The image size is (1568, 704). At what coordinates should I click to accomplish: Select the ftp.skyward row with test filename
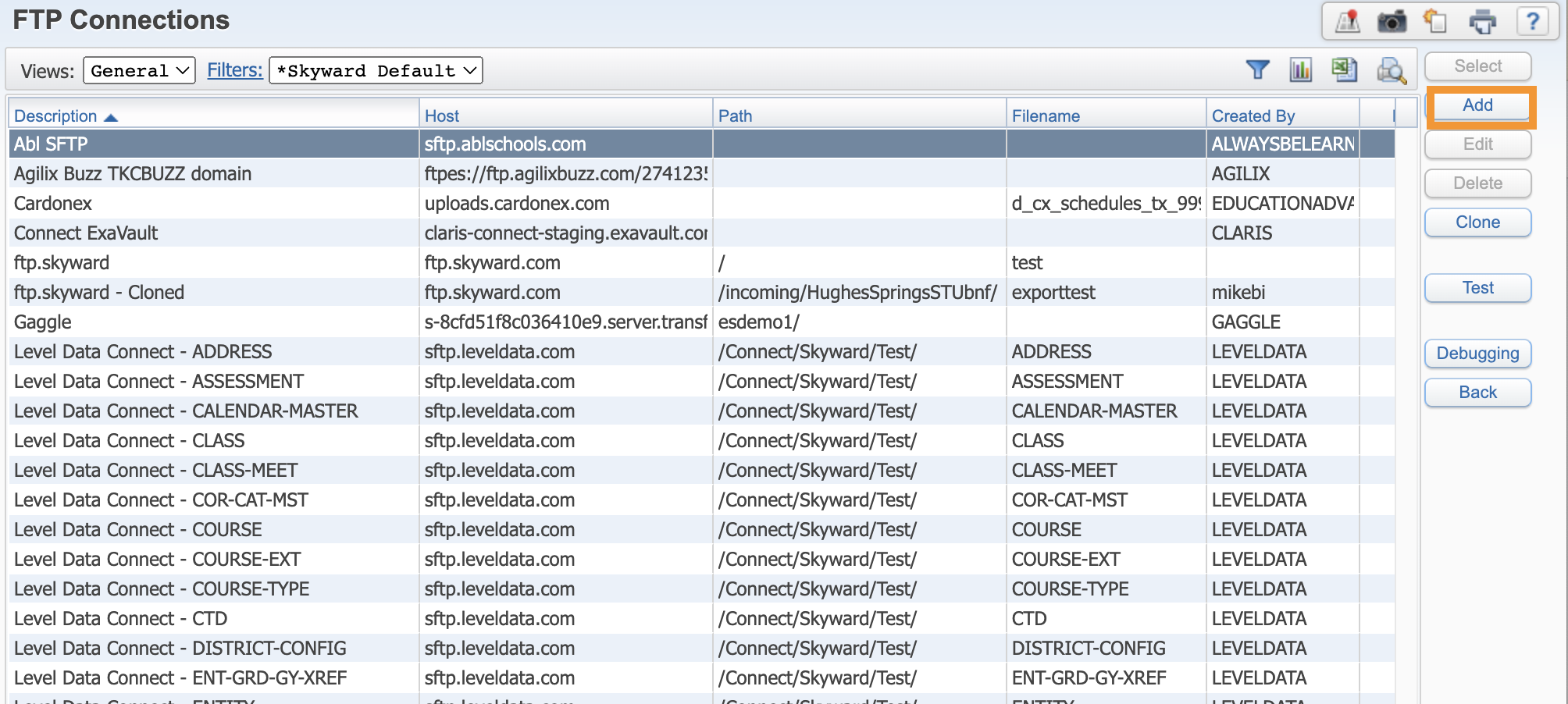pos(701,262)
